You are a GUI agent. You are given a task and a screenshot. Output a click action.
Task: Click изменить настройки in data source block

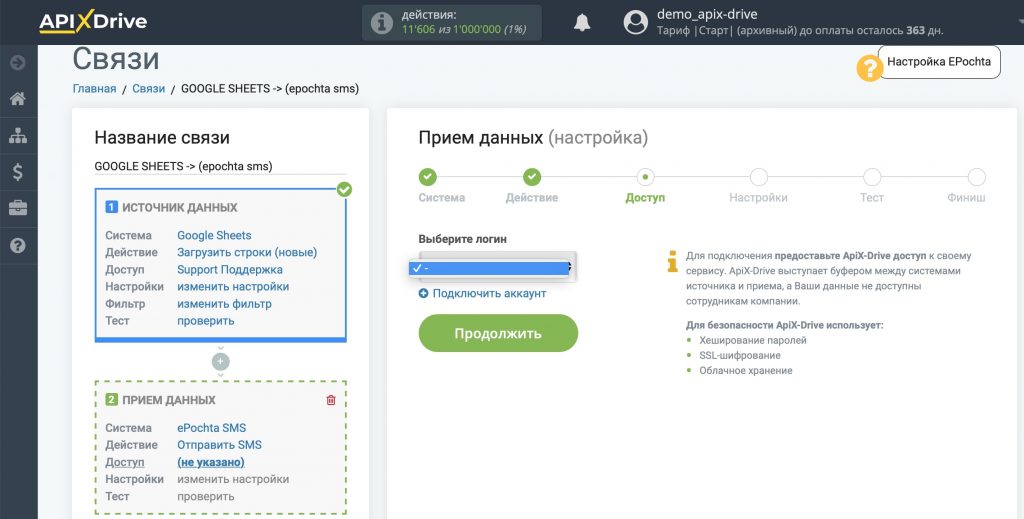(x=233, y=287)
